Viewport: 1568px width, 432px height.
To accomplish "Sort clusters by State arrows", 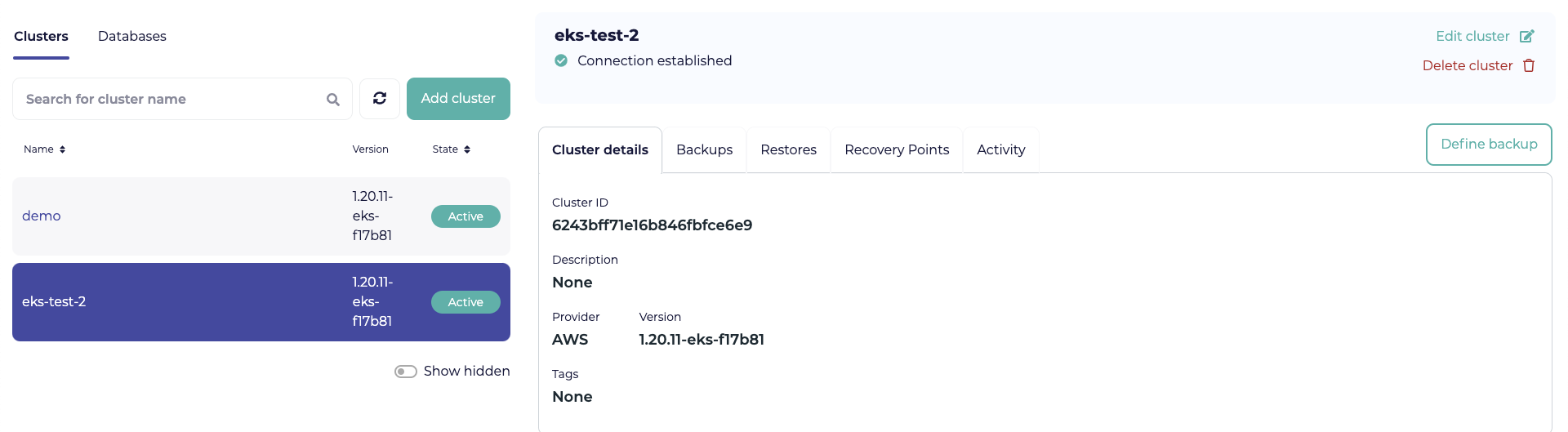I will click(x=467, y=149).
